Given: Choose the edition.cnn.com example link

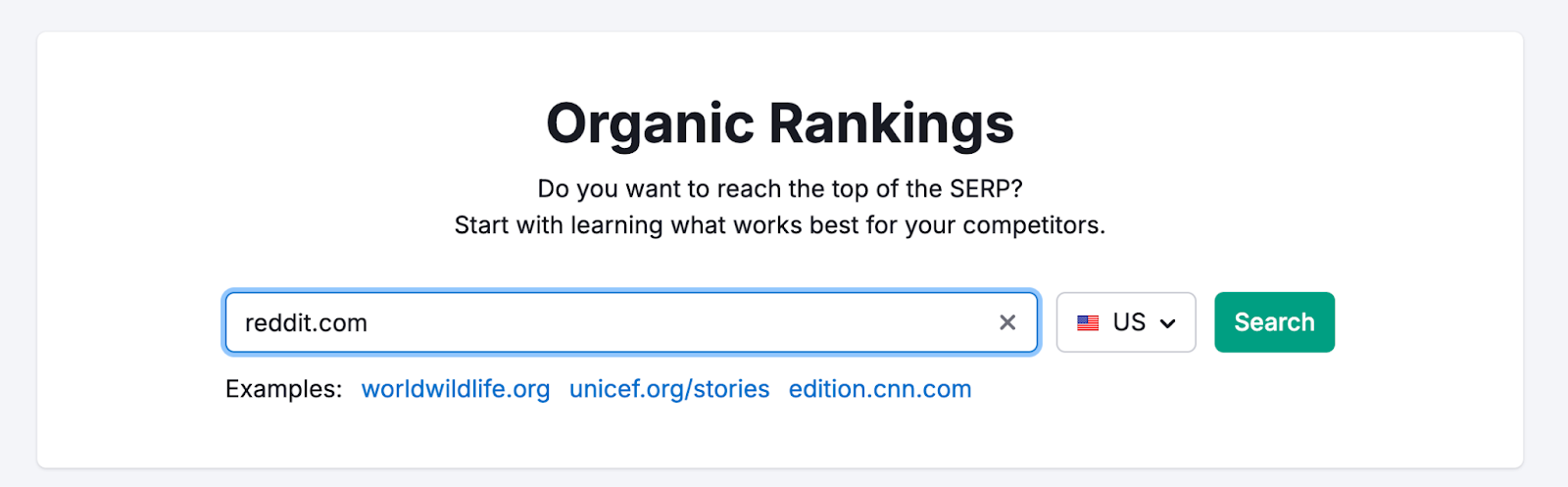Looking at the screenshot, I should point(880,389).
